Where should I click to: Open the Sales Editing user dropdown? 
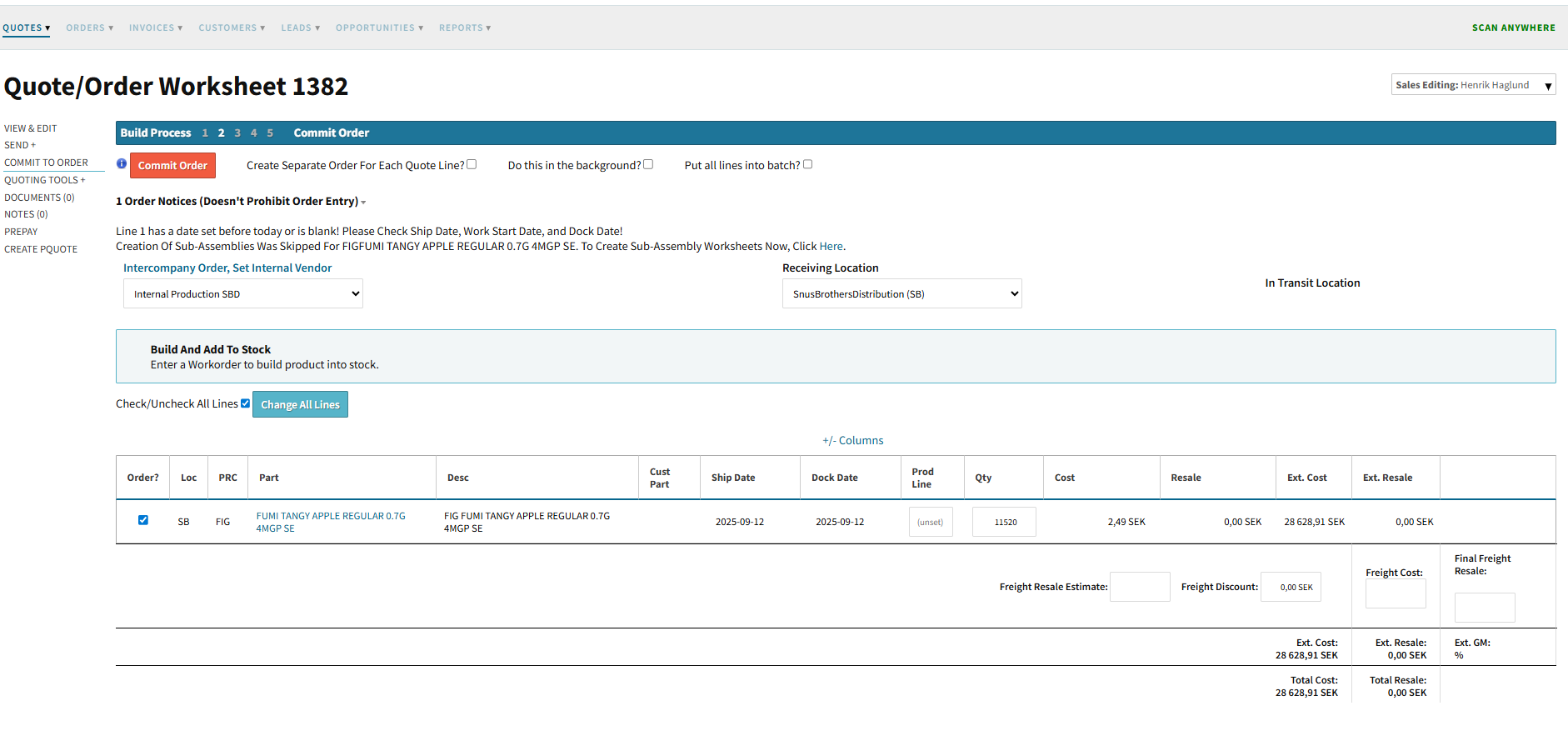click(x=1472, y=85)
